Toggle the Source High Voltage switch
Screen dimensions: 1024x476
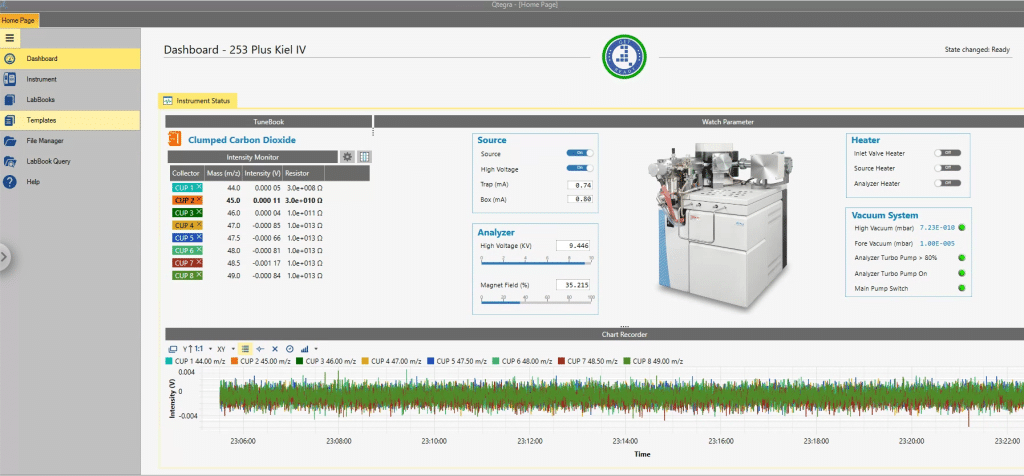580,168
